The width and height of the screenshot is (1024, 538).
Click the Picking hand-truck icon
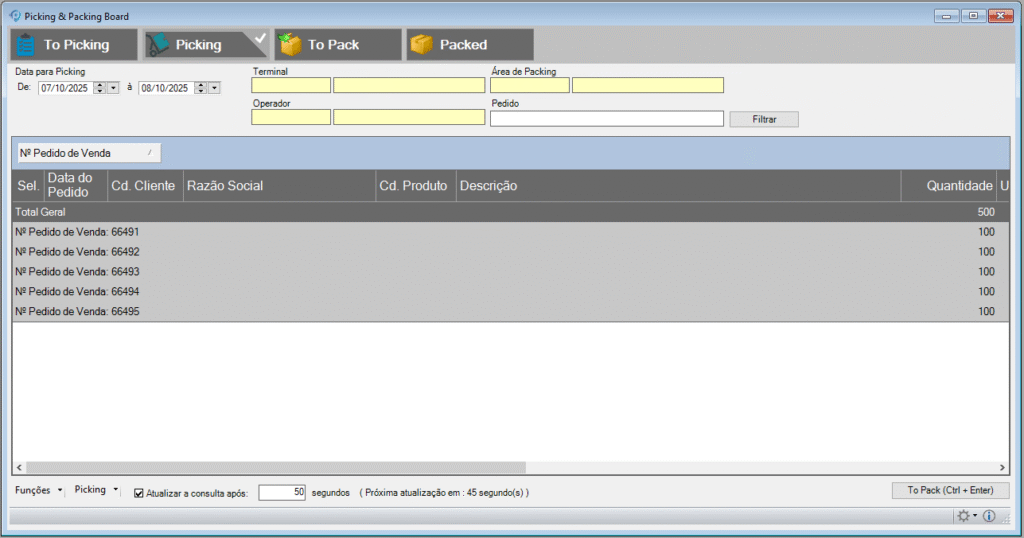[x=158, y=44]
